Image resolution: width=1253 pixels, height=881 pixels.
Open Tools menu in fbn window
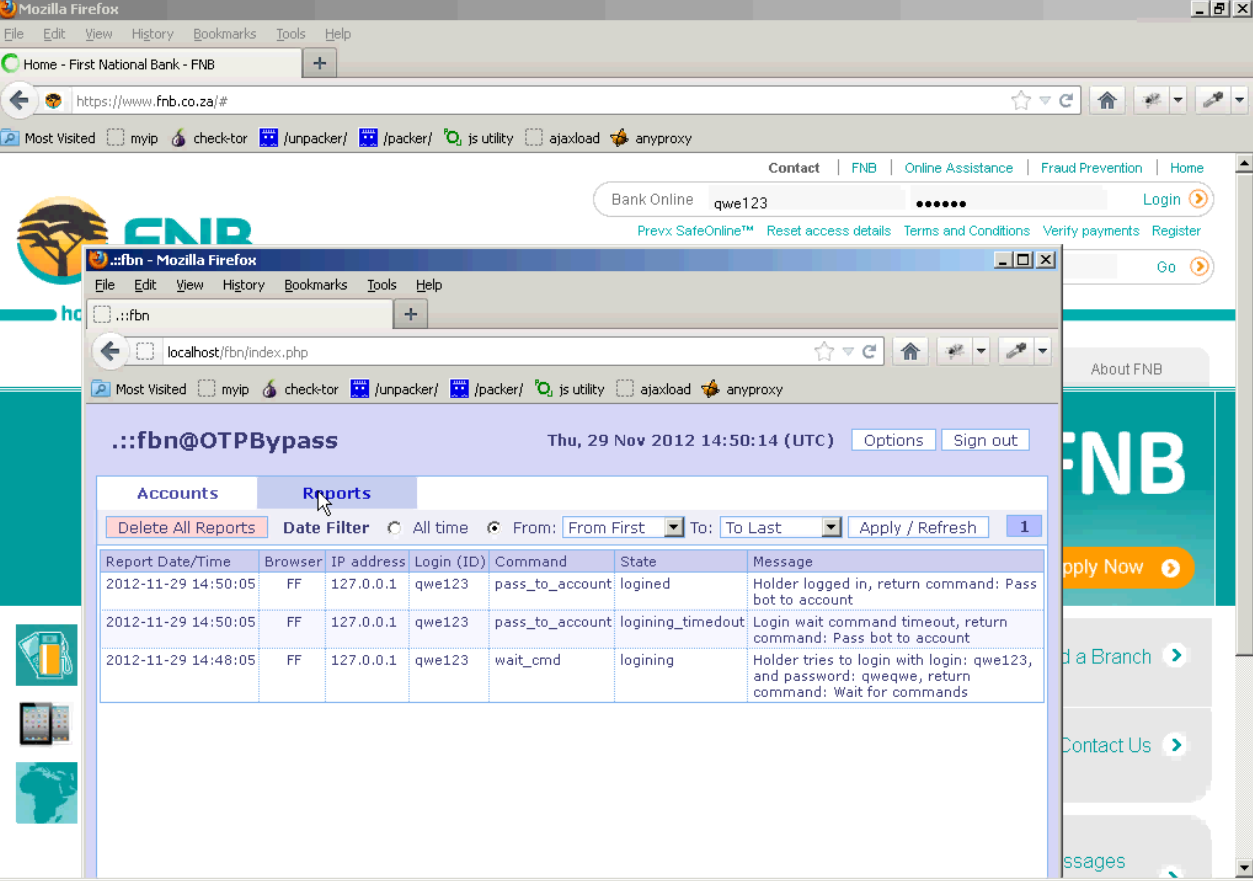[381, 285]
